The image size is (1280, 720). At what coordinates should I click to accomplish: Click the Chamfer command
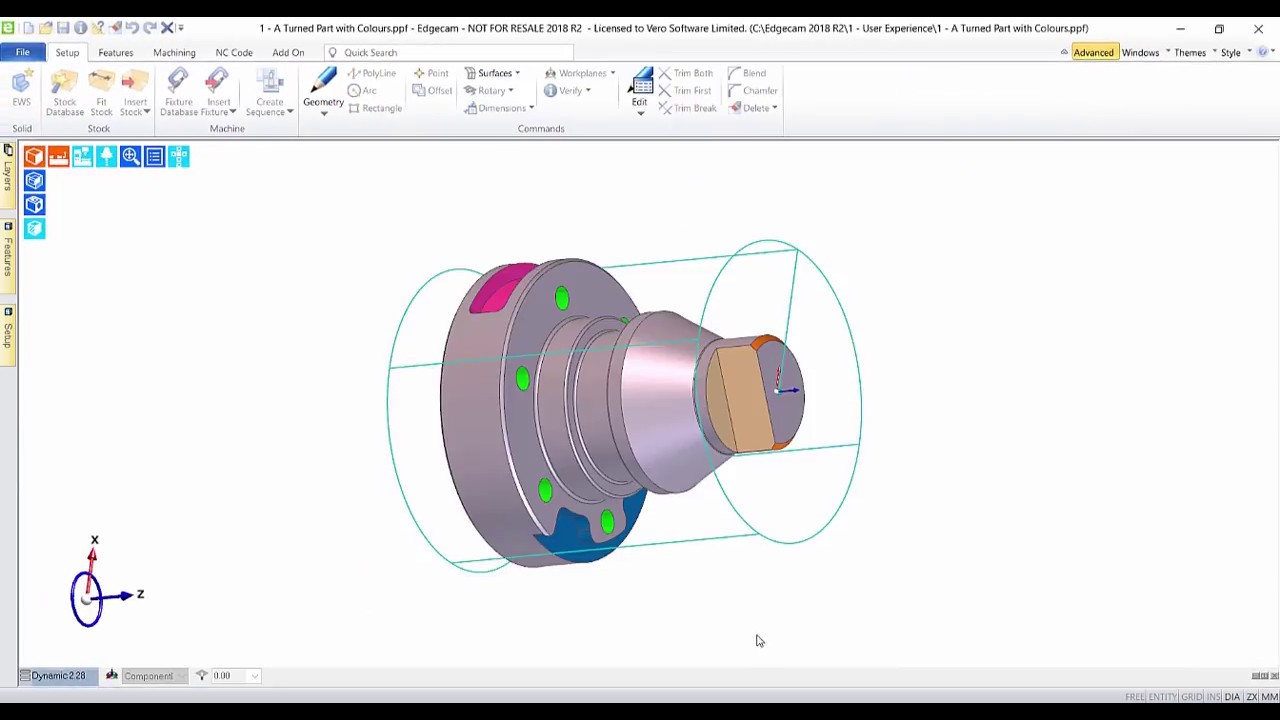753,90
